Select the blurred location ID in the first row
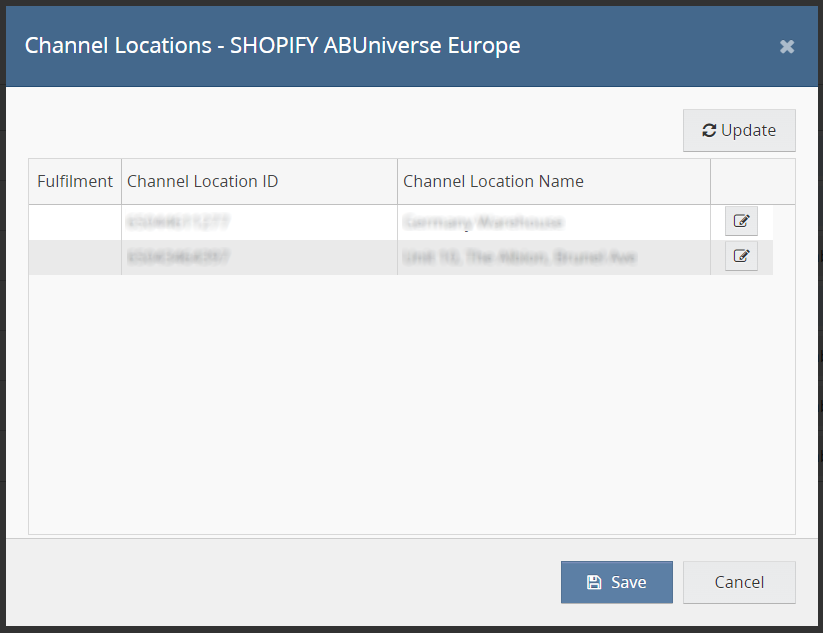Screen dimensions: 823x633 pyautogui.click(x=178, y=222)
